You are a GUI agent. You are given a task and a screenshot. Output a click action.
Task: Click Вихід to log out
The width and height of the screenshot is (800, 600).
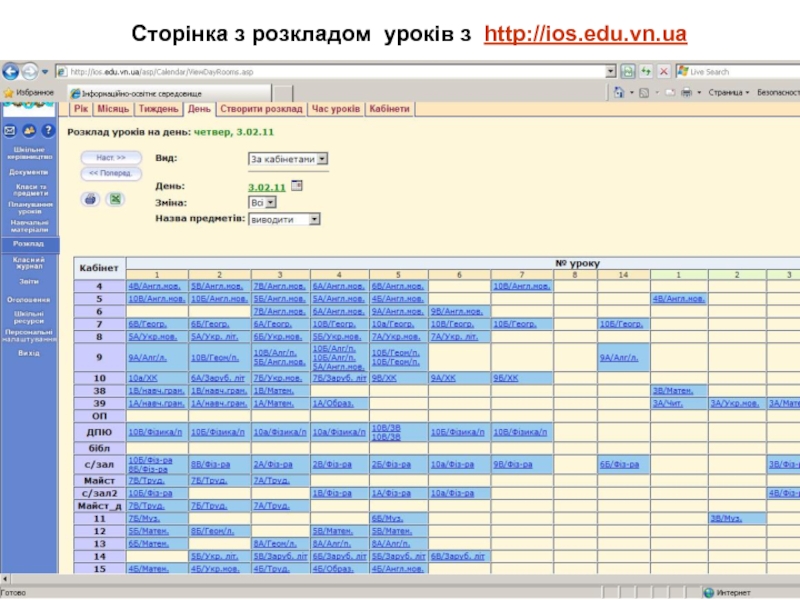coord(29,353)
